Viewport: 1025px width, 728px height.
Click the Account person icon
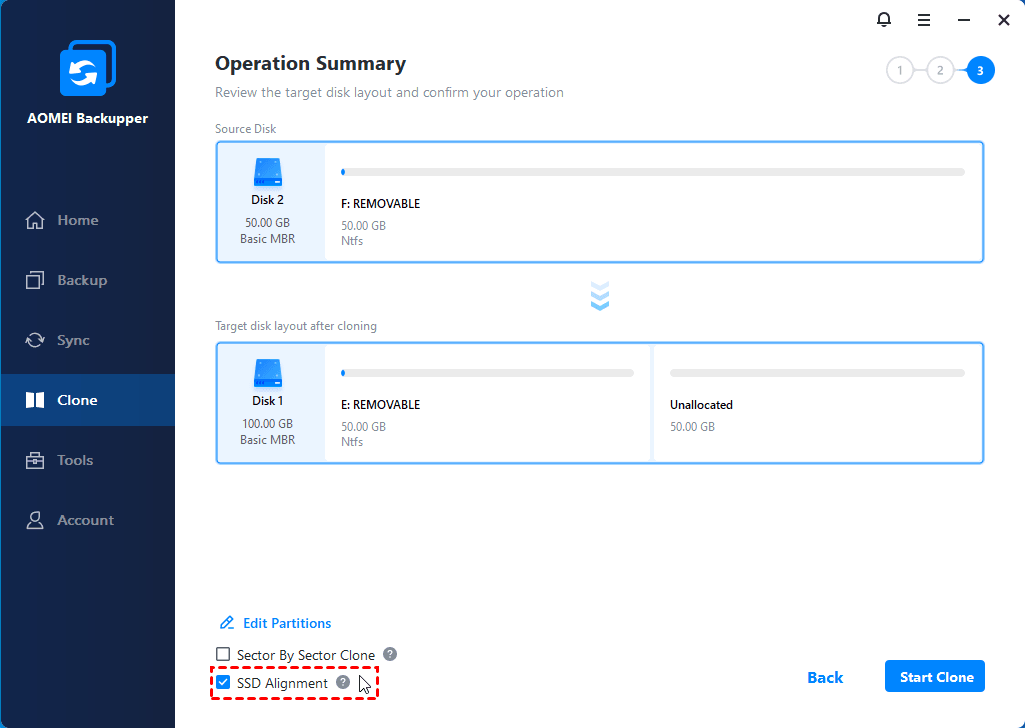35,520
